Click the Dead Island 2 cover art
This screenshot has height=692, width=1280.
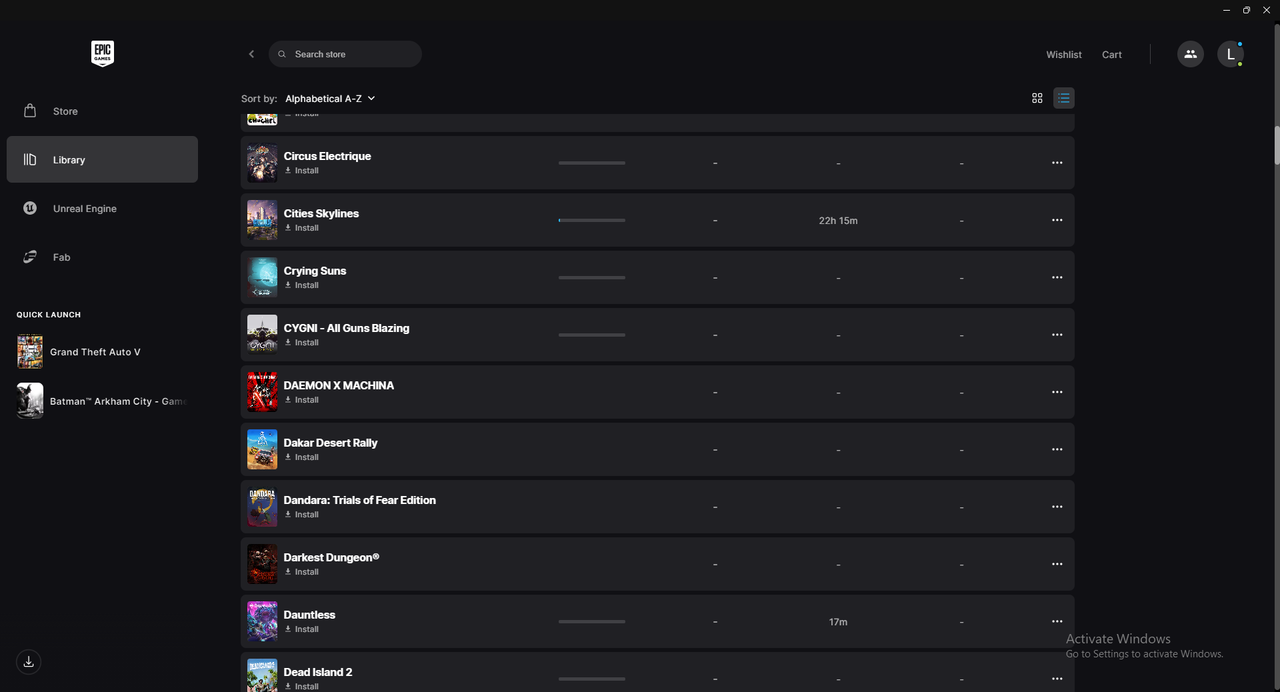point(262,675)
